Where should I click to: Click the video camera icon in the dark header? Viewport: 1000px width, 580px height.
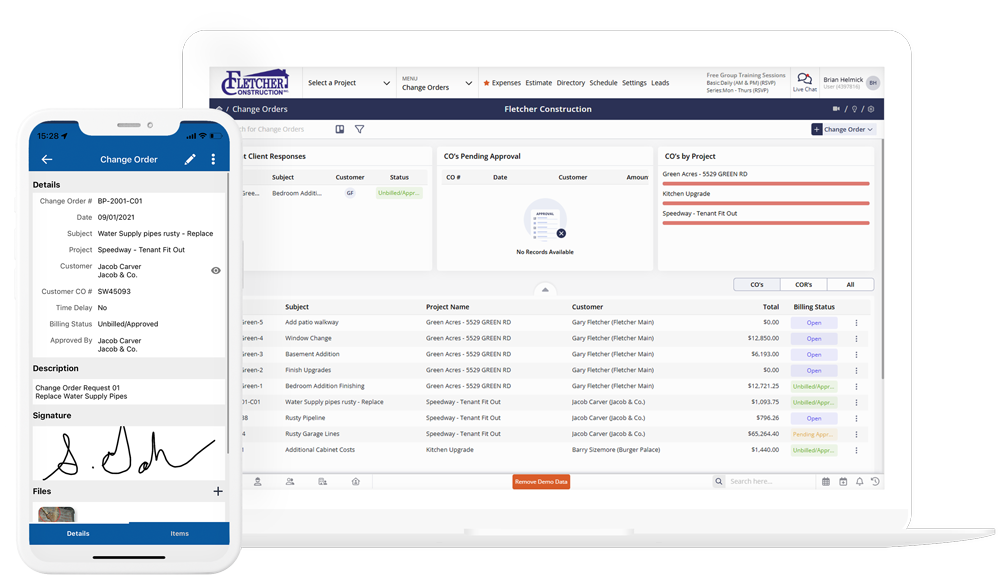click(836, 109)
